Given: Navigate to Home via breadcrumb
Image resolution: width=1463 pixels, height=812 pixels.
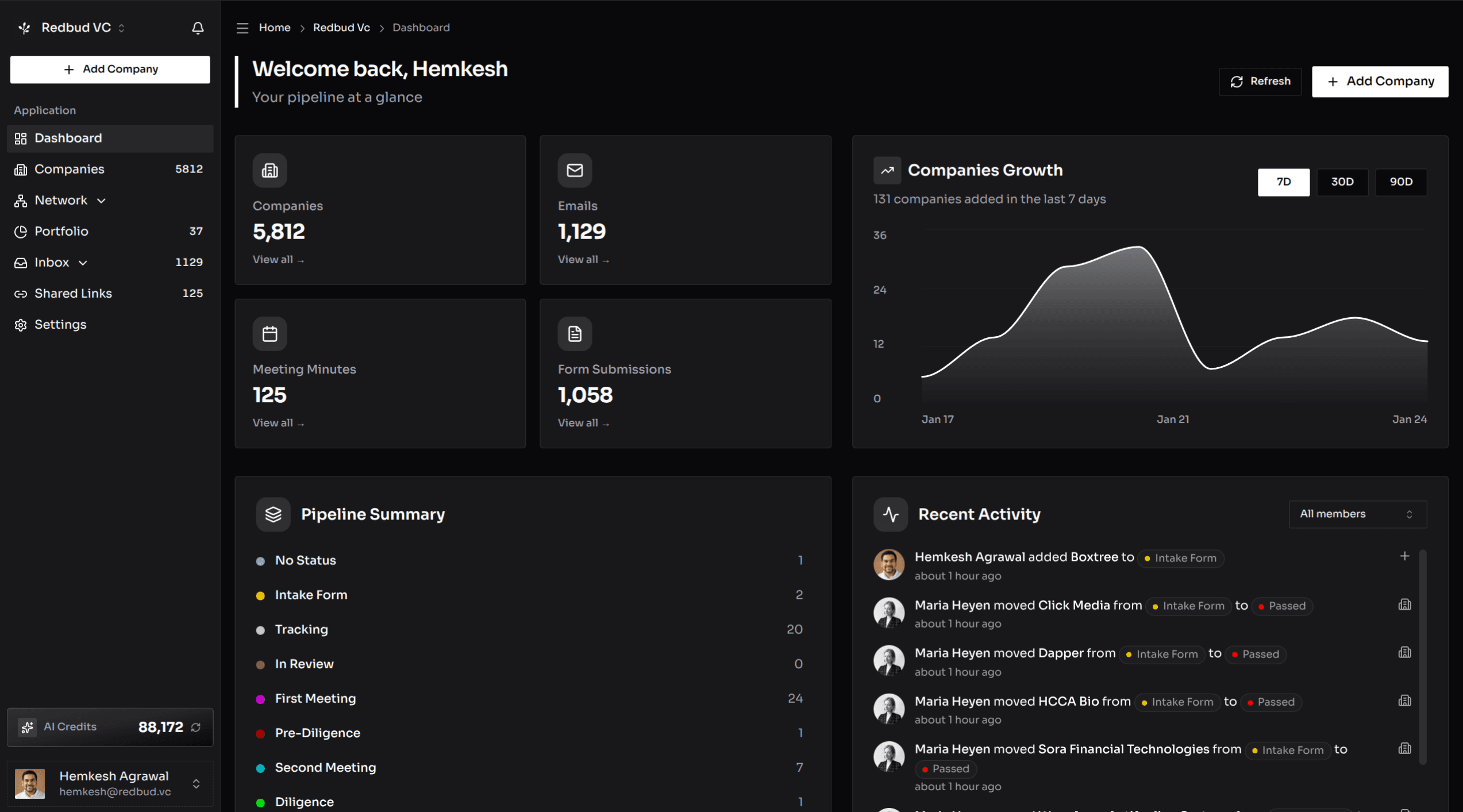Looking at the screenshot, I should click(x=274, y=27).
